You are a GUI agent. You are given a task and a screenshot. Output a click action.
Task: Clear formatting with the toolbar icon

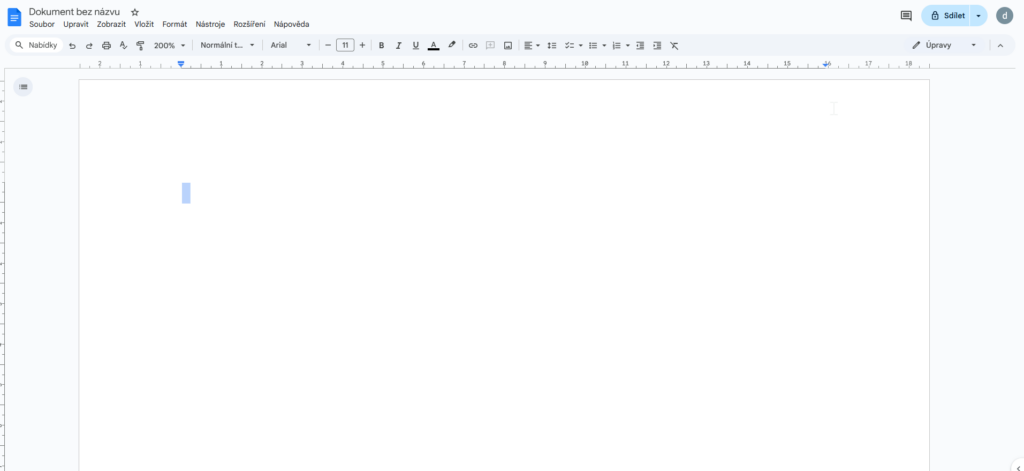point(674,45)
